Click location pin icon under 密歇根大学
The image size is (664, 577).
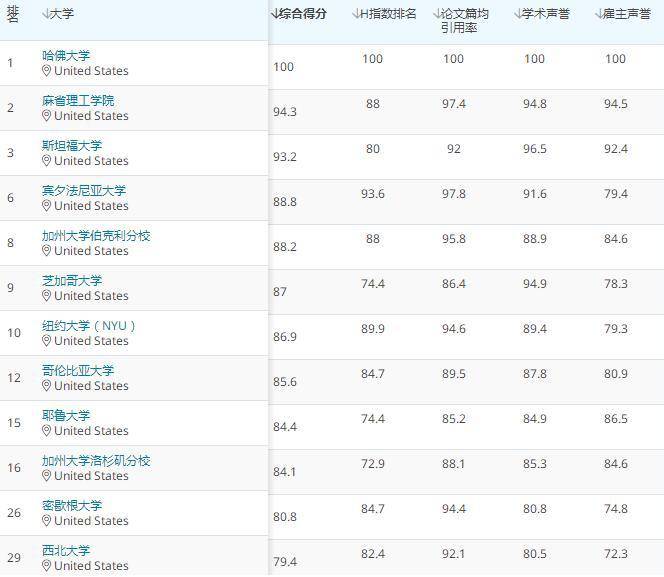click(x=47, y=520)
